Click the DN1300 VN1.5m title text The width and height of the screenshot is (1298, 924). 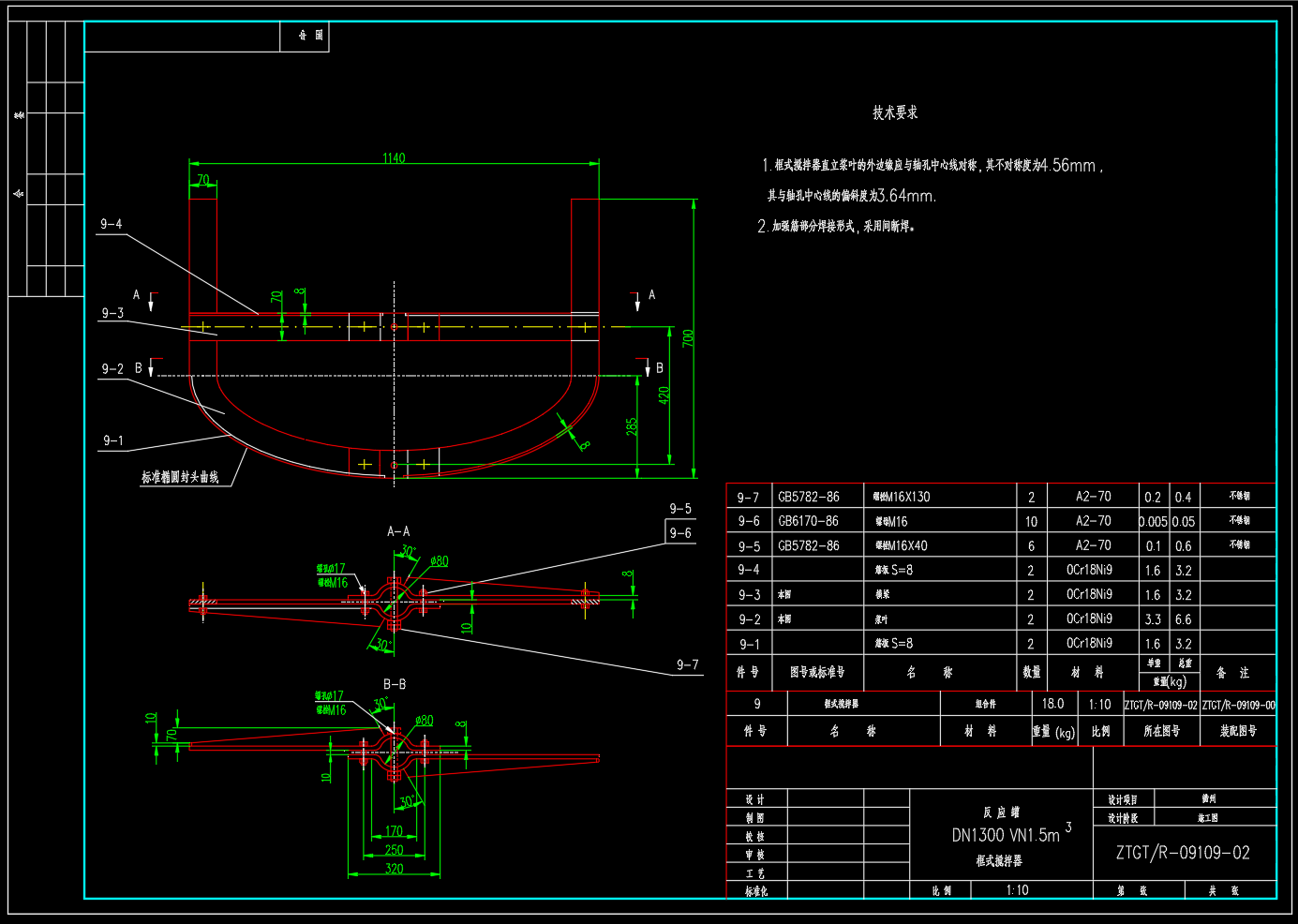1006,835
